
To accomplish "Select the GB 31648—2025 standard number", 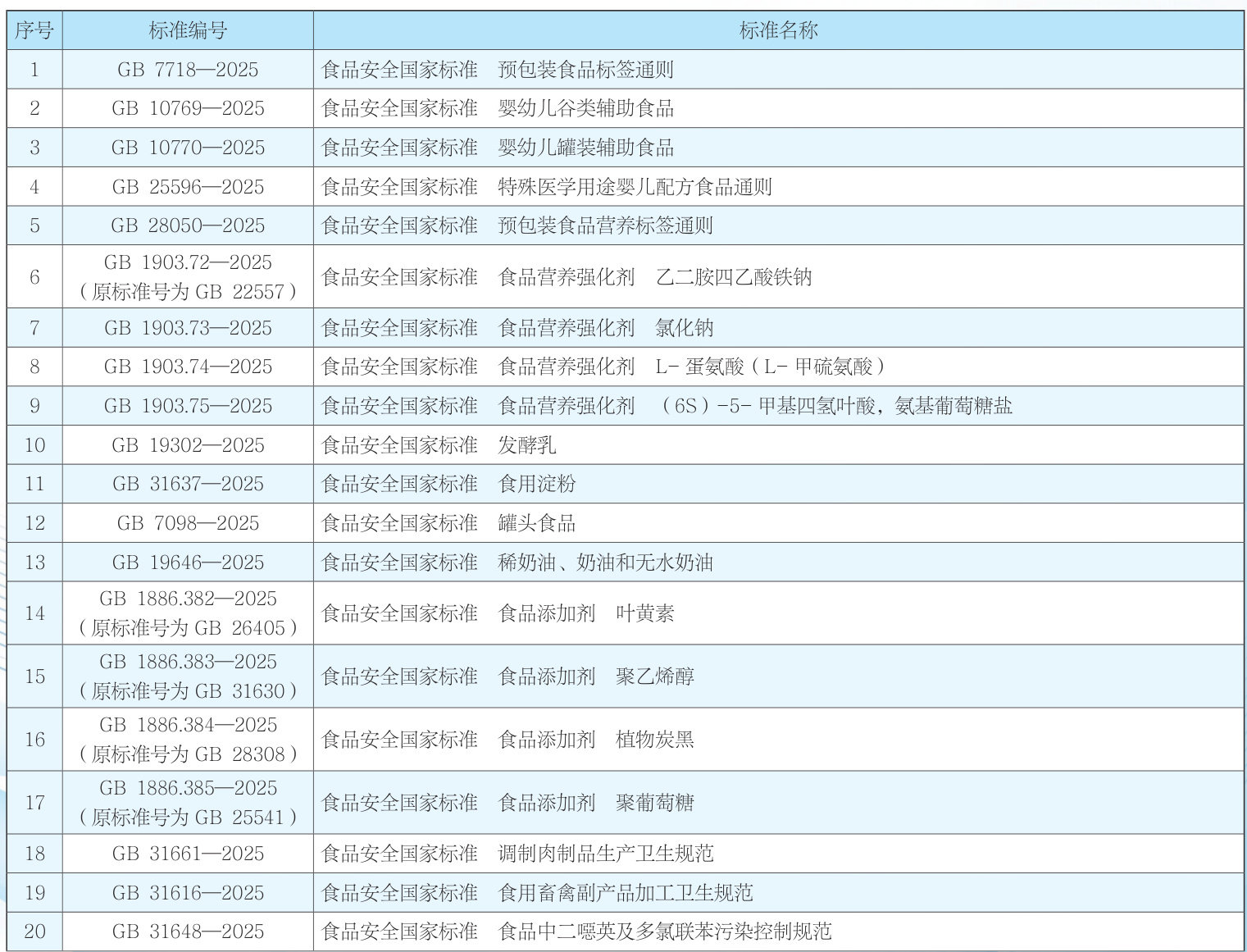I will [188, 932].
